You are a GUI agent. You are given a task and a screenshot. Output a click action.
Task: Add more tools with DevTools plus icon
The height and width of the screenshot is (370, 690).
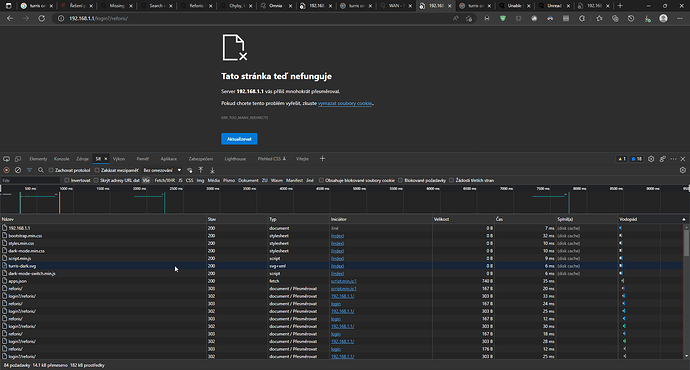pos(322,159)
